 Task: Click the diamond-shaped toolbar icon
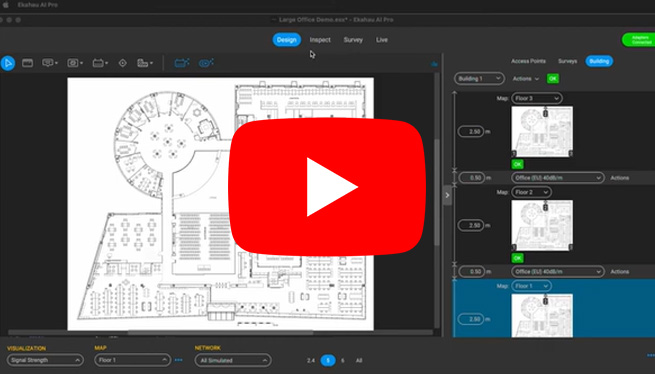122,63
